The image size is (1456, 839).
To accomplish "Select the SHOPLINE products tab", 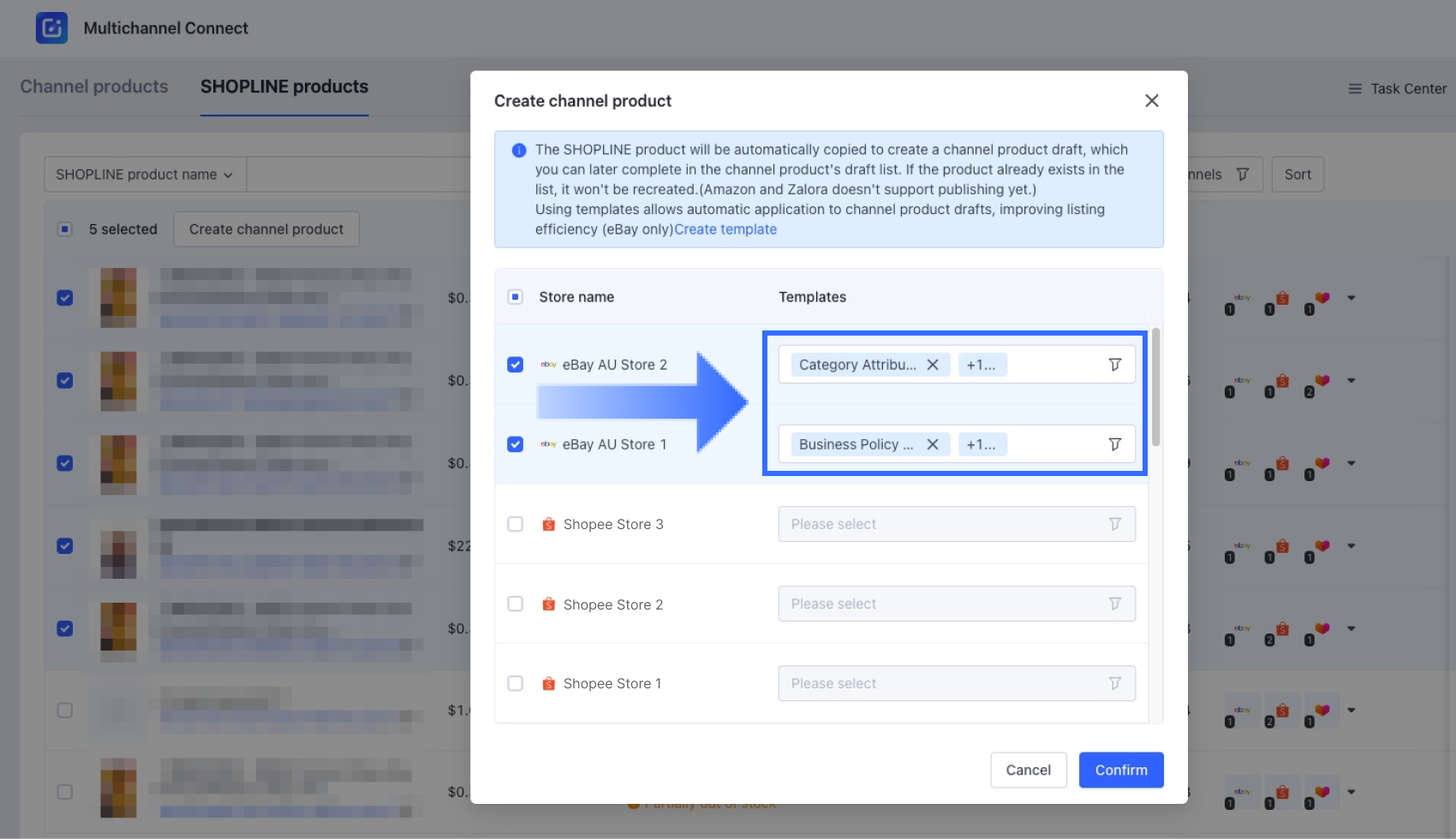I will click(x=284, y=86).
